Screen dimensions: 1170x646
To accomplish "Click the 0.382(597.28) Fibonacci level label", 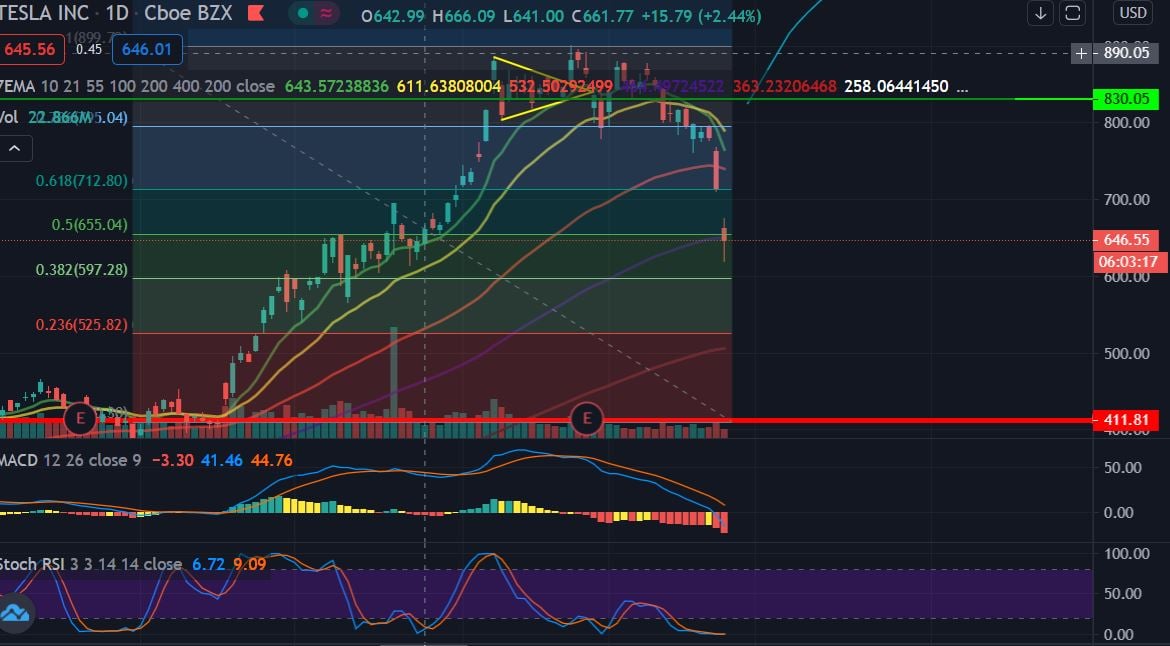I will pyautogui.click(x=81, y=269).
